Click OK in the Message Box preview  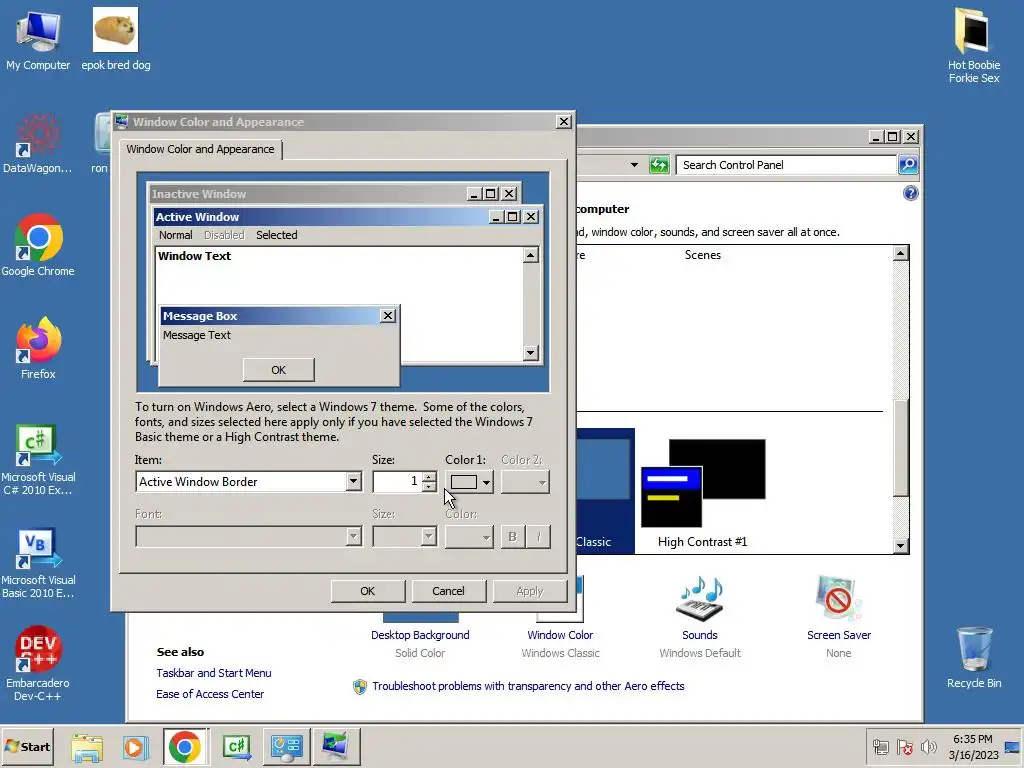(279, 370)
